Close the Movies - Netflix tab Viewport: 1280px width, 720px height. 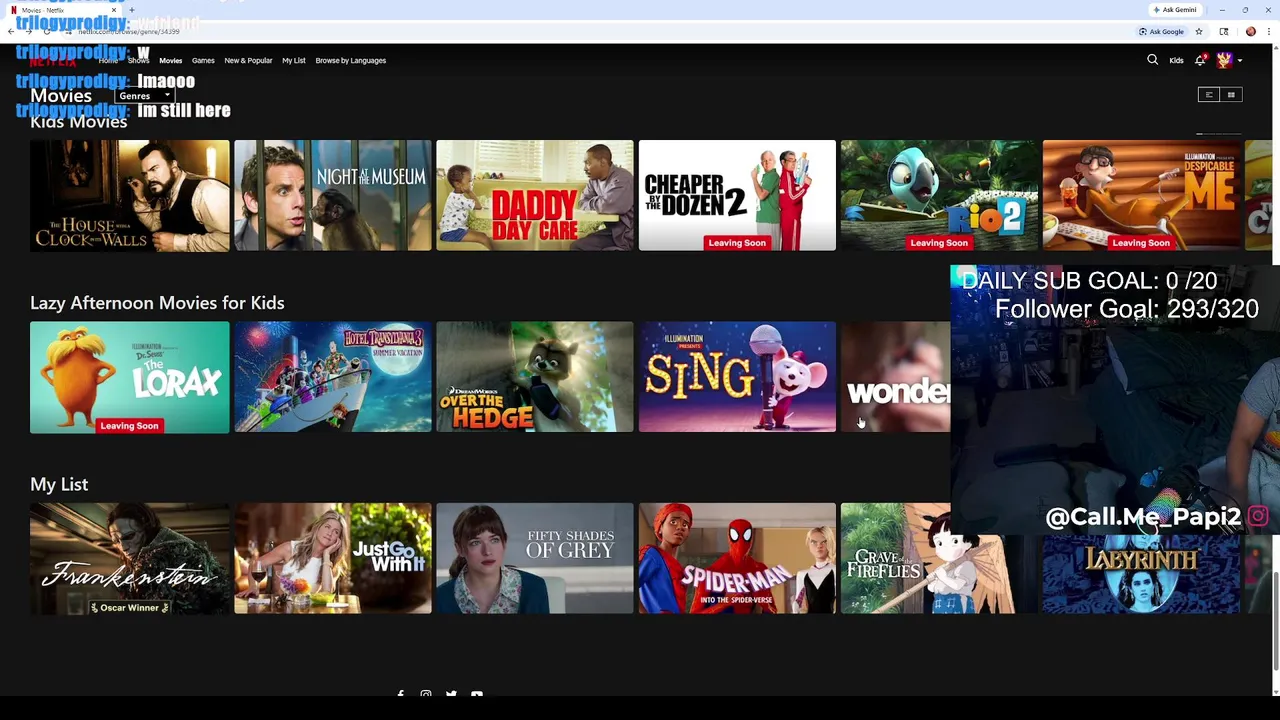coord(114,10)
